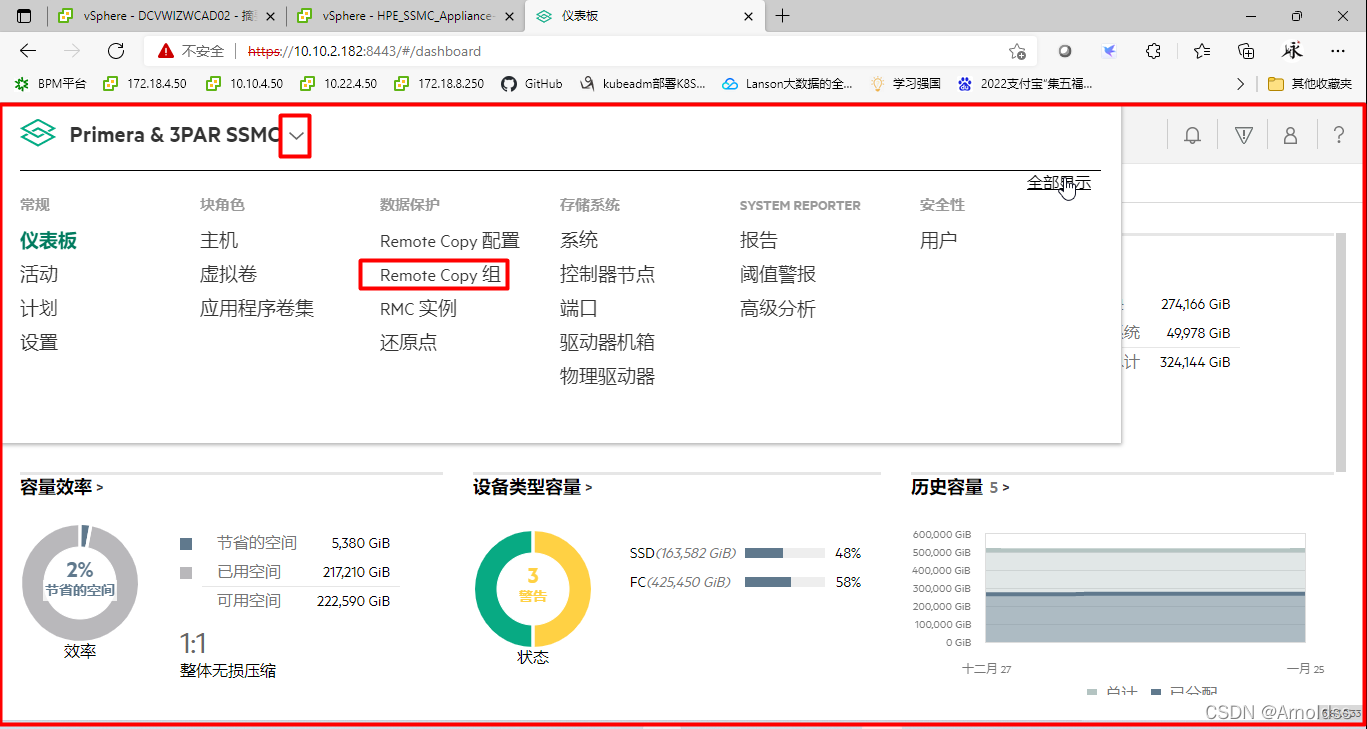Open browser collections icon
This screenshot has height=729, width=1367.
coord(1246,51)
